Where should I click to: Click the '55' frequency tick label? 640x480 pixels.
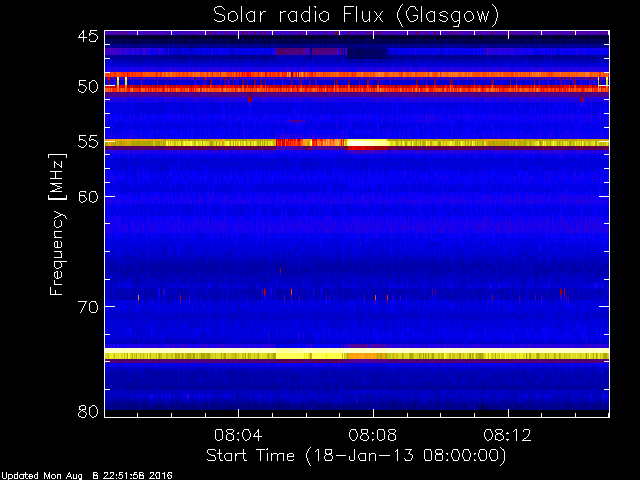(x=88, y=142)
